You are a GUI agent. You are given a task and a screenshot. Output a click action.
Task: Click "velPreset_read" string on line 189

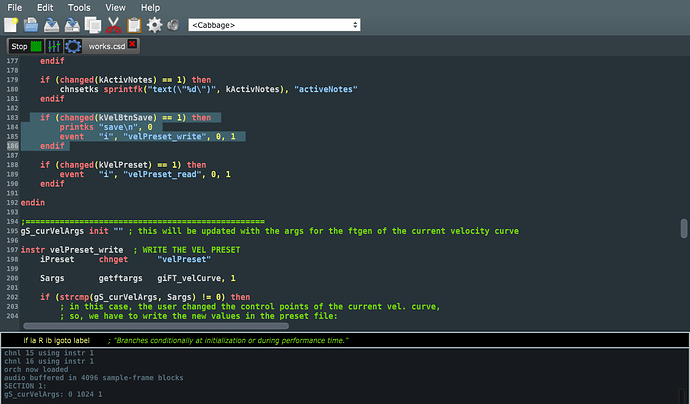tap(162, 174)
